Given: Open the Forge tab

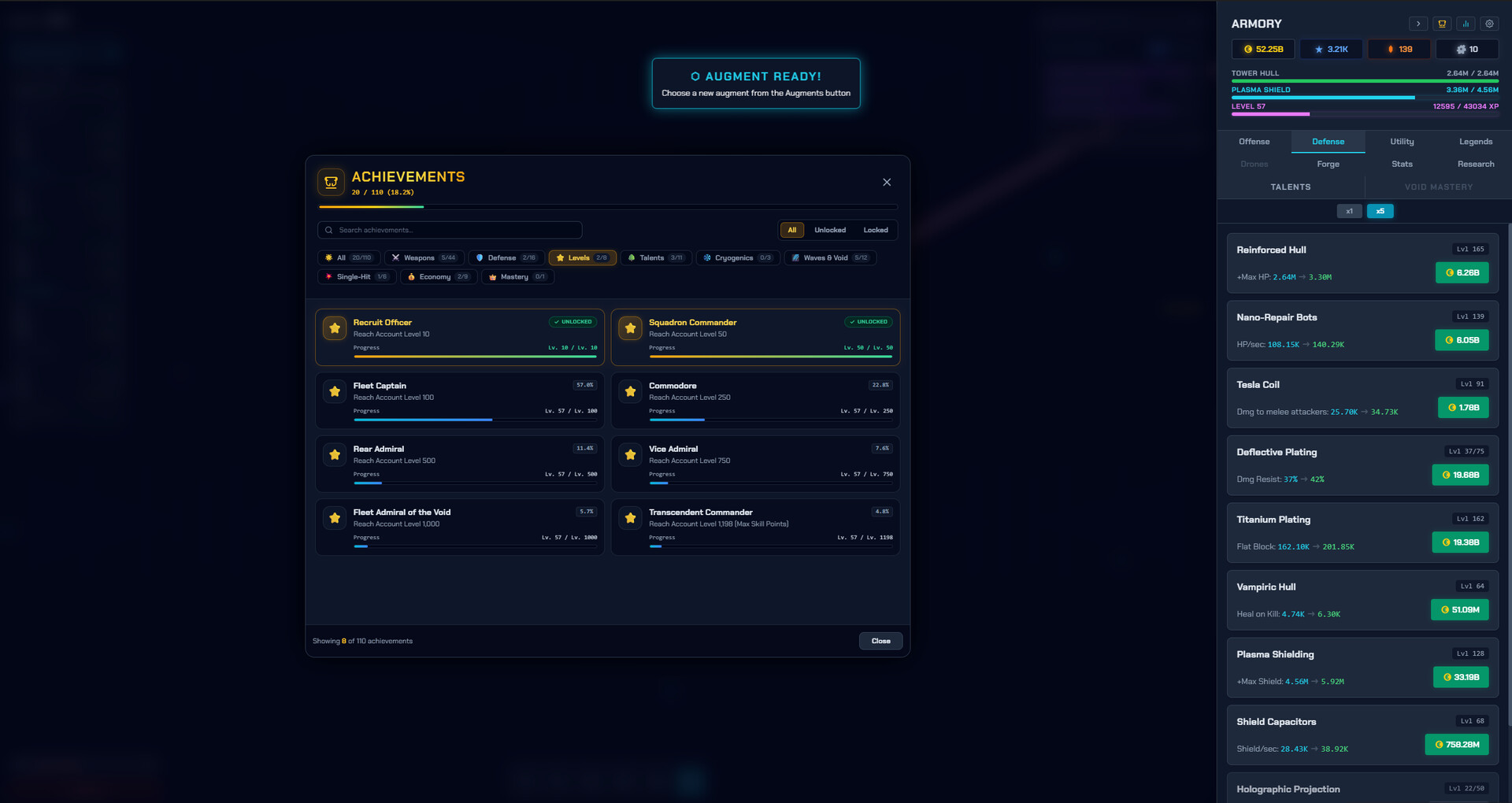Looking at the screenshot, I should coord(1328,164).
